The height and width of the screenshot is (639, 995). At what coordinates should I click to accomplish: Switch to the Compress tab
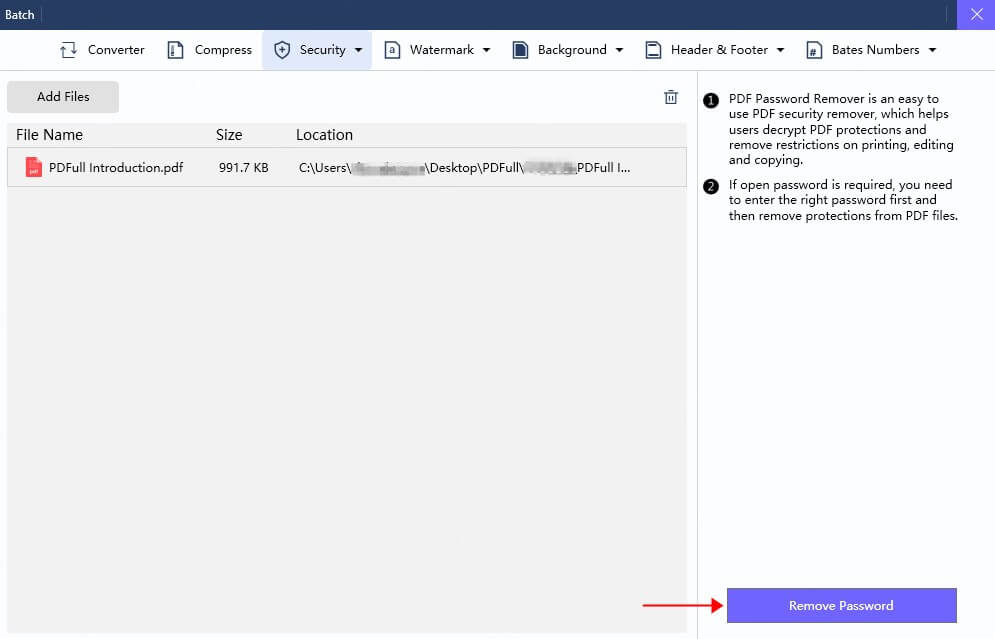[x=223, y=50]
